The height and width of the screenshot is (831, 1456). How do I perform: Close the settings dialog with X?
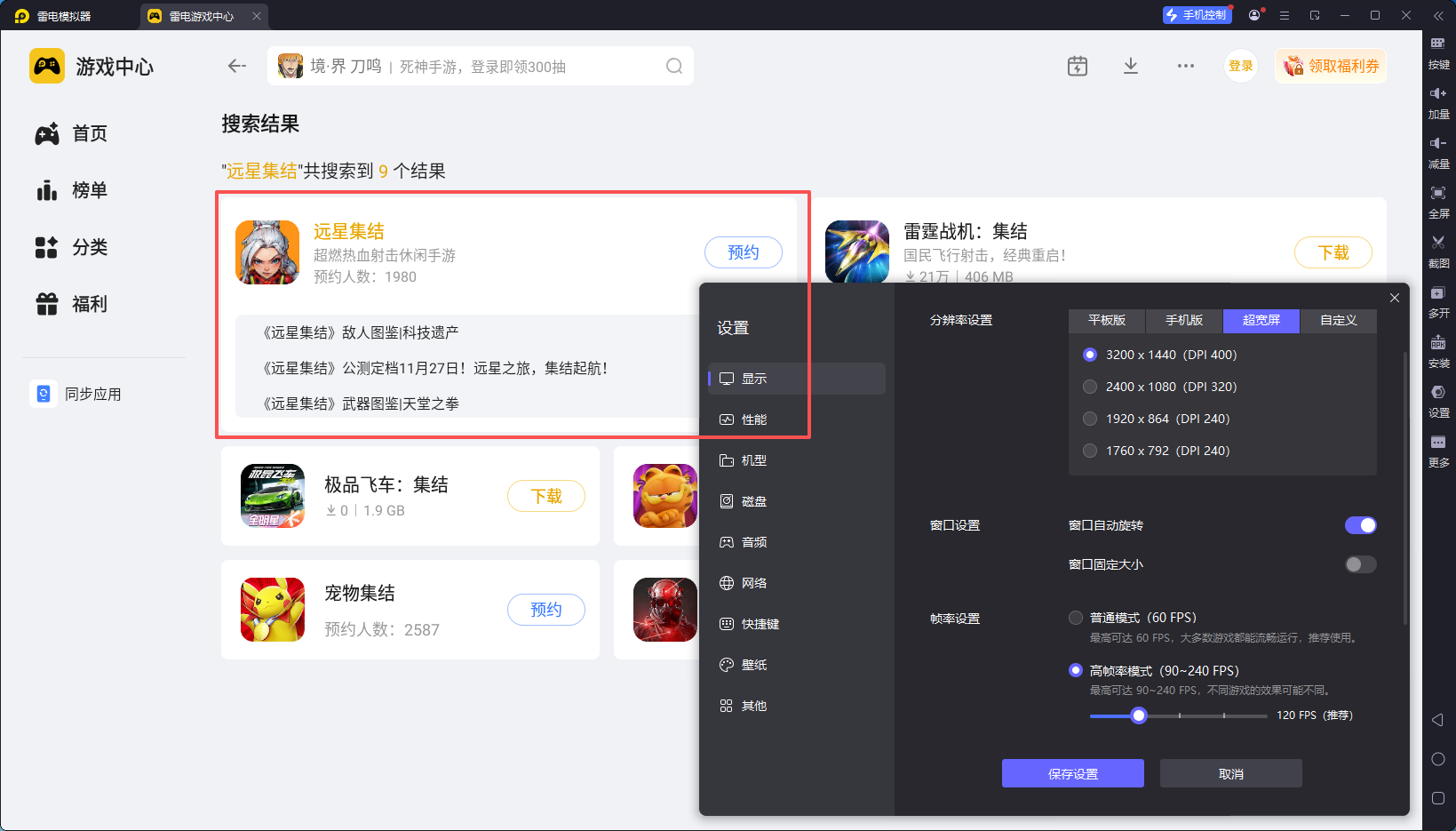pos(1395,298)
